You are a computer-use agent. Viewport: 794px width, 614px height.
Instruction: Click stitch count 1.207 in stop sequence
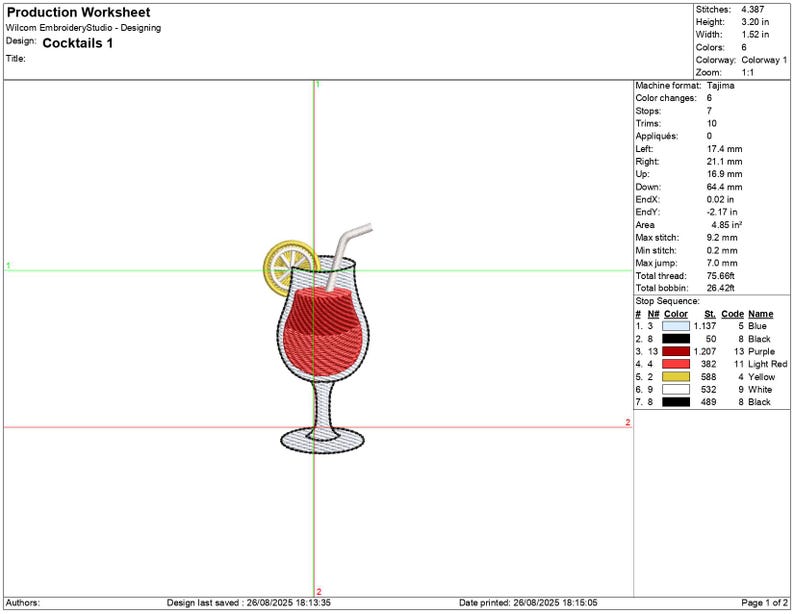[705, 351]
